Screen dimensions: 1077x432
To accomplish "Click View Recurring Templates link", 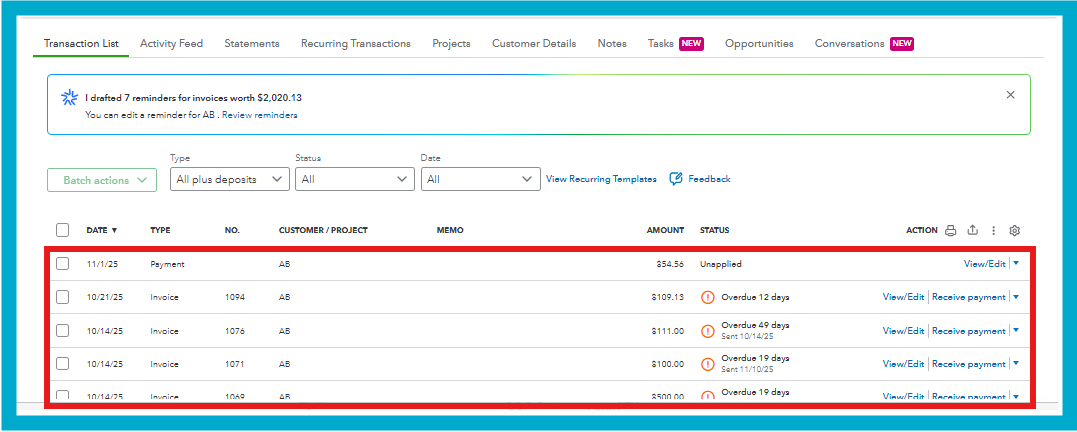I will pyautogui.click(x=601, y=179).
